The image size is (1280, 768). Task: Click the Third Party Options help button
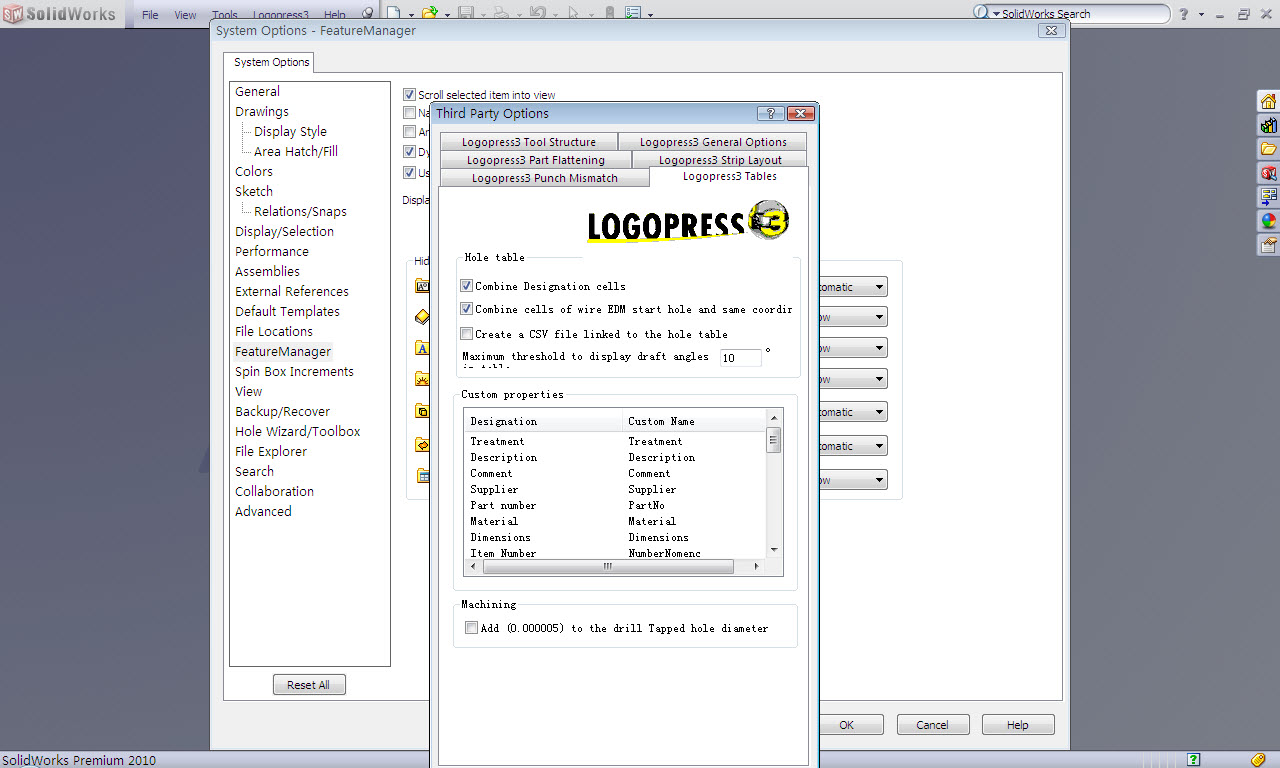pos(770,113)
